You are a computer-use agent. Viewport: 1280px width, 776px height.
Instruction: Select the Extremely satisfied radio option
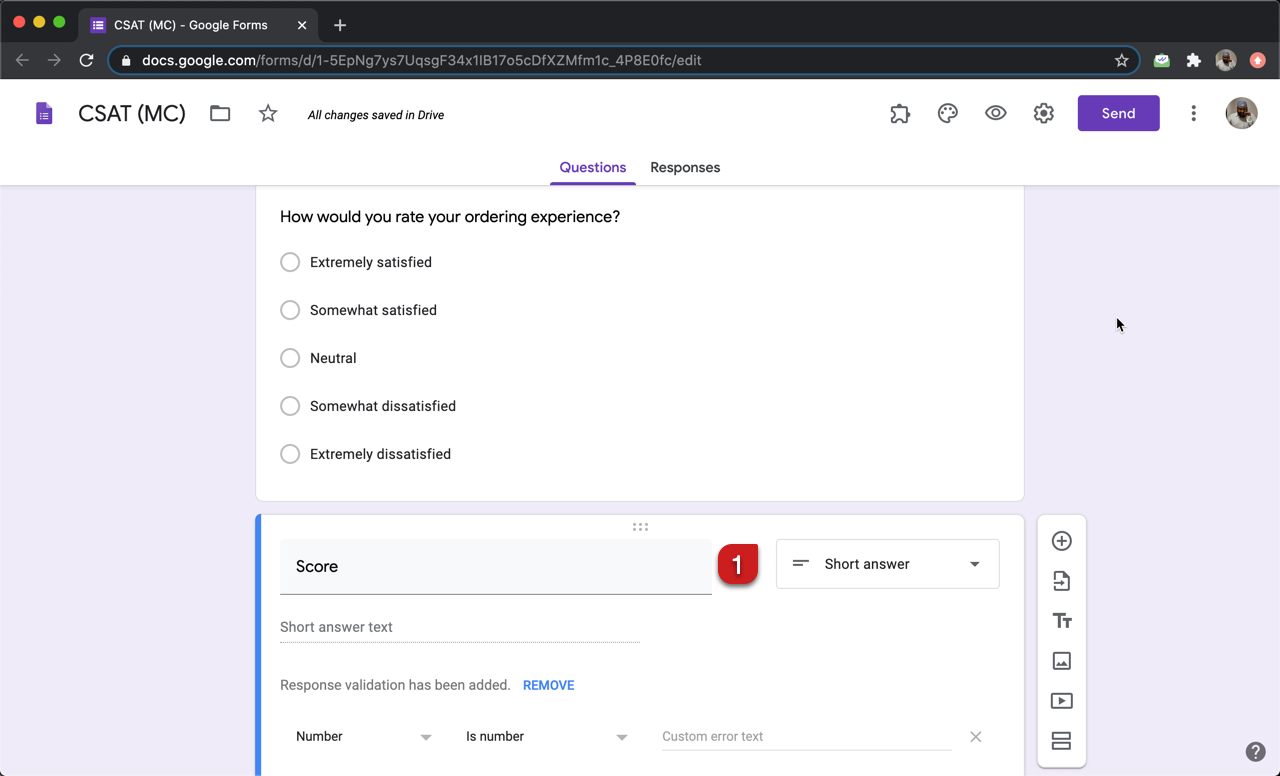click(x=290, y=262)
